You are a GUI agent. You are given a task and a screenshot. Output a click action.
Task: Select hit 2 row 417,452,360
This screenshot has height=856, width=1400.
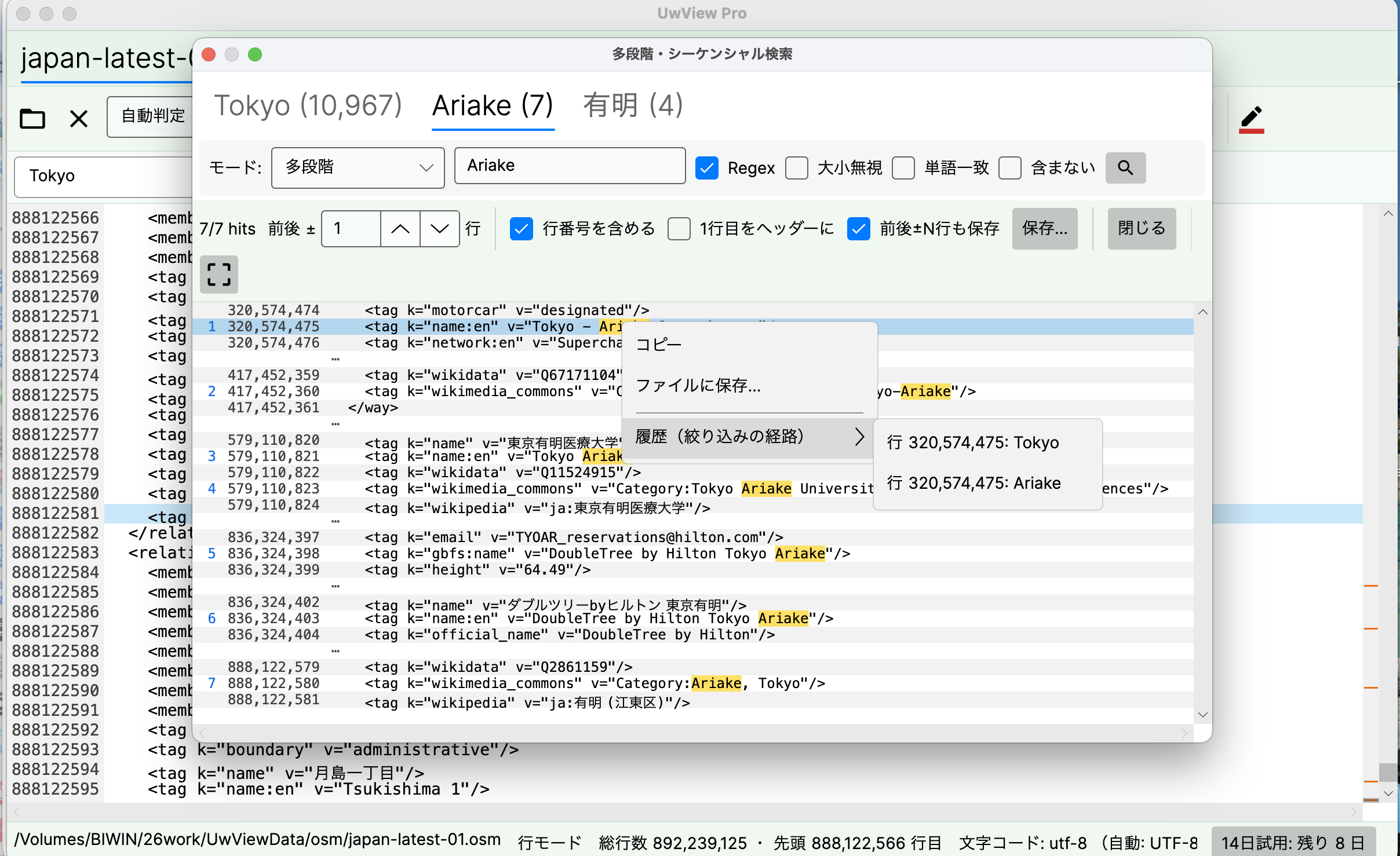693,392
